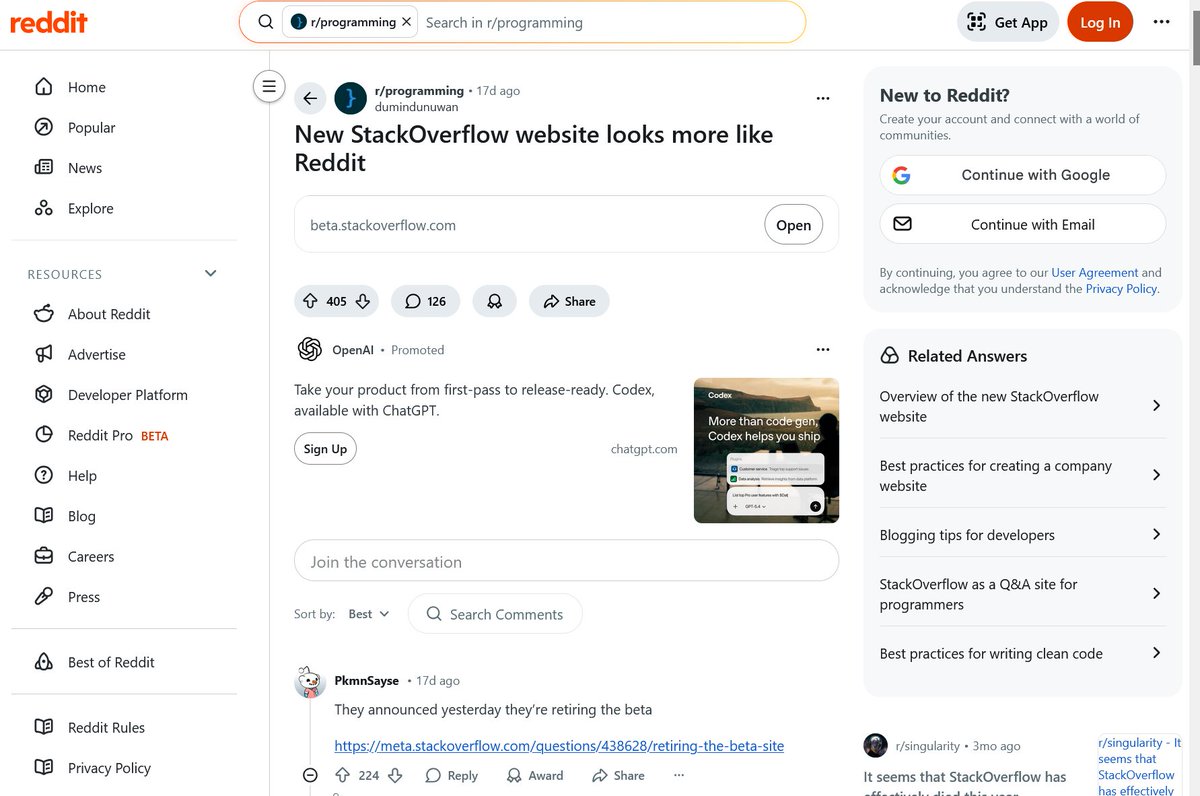
Task: Click the Reddit Rules icon
Action: [43, 727]
